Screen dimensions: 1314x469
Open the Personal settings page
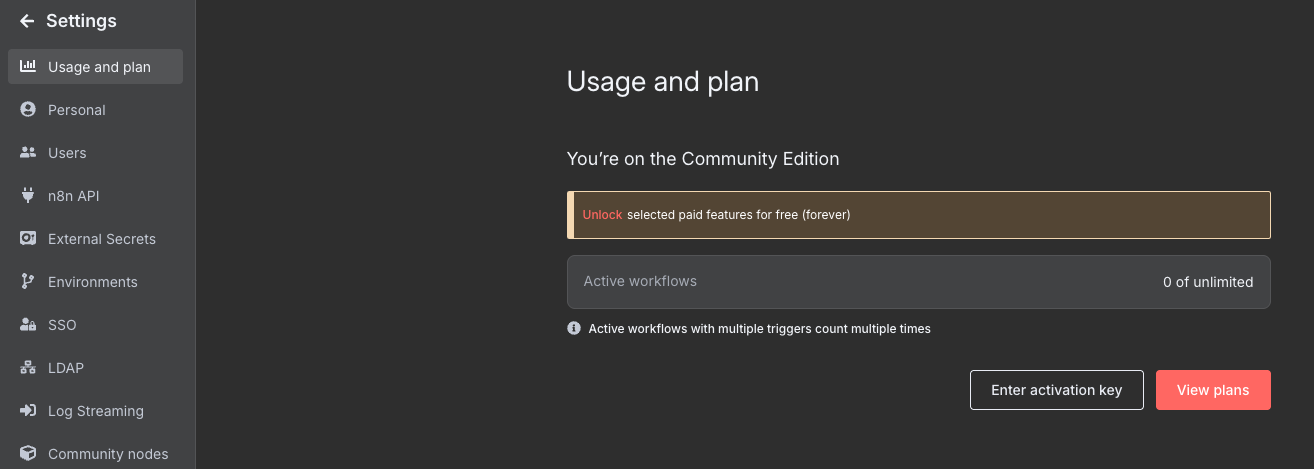[77, 110]
